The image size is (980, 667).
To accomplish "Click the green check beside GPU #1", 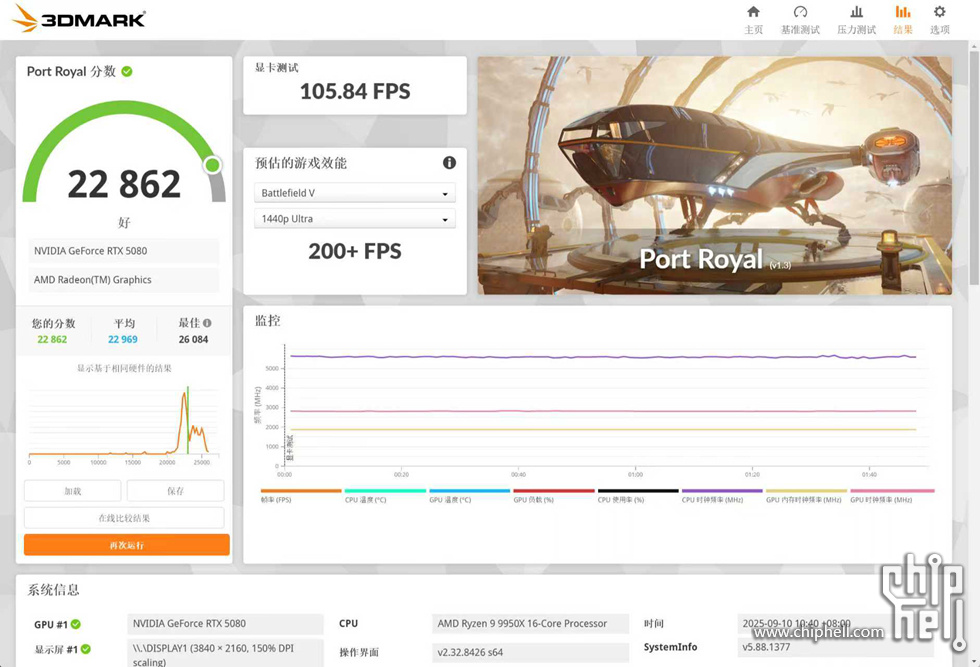I will tap(76, 624).
